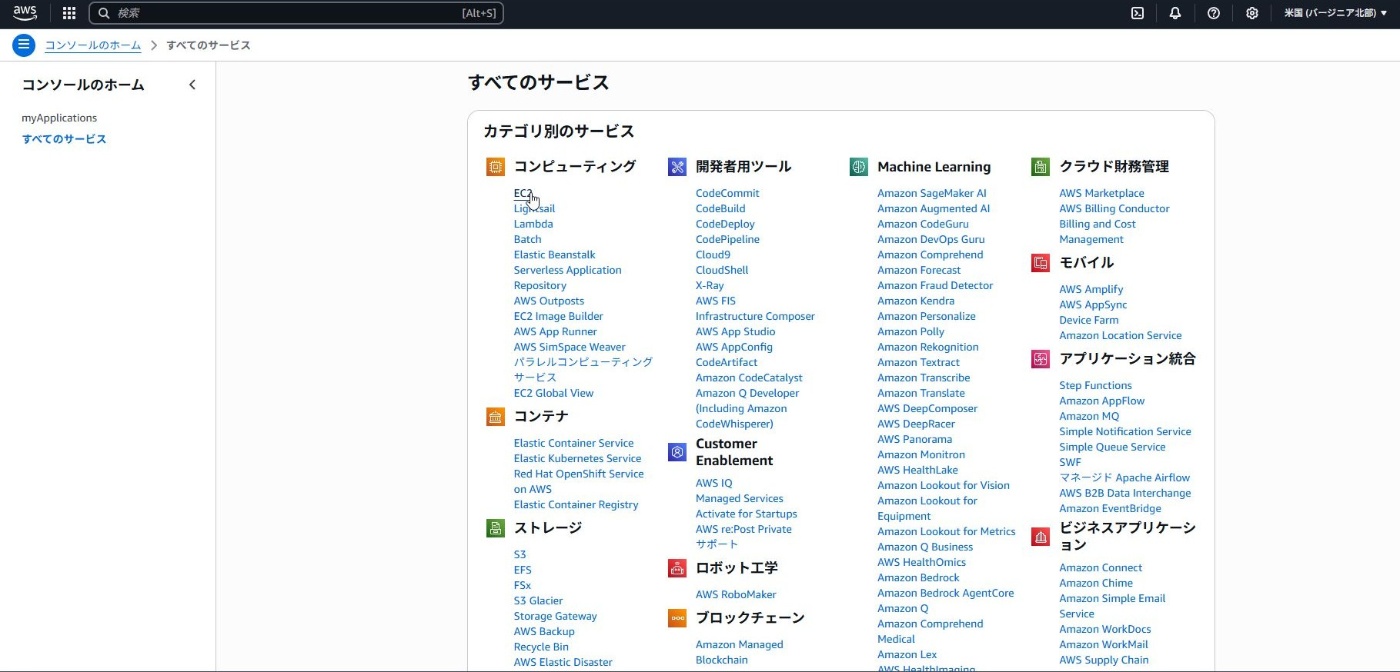Image resolution: width=1400 pixels, height=672 pixels.
Task: Open the S3 Glacier link
Action: 538,601
